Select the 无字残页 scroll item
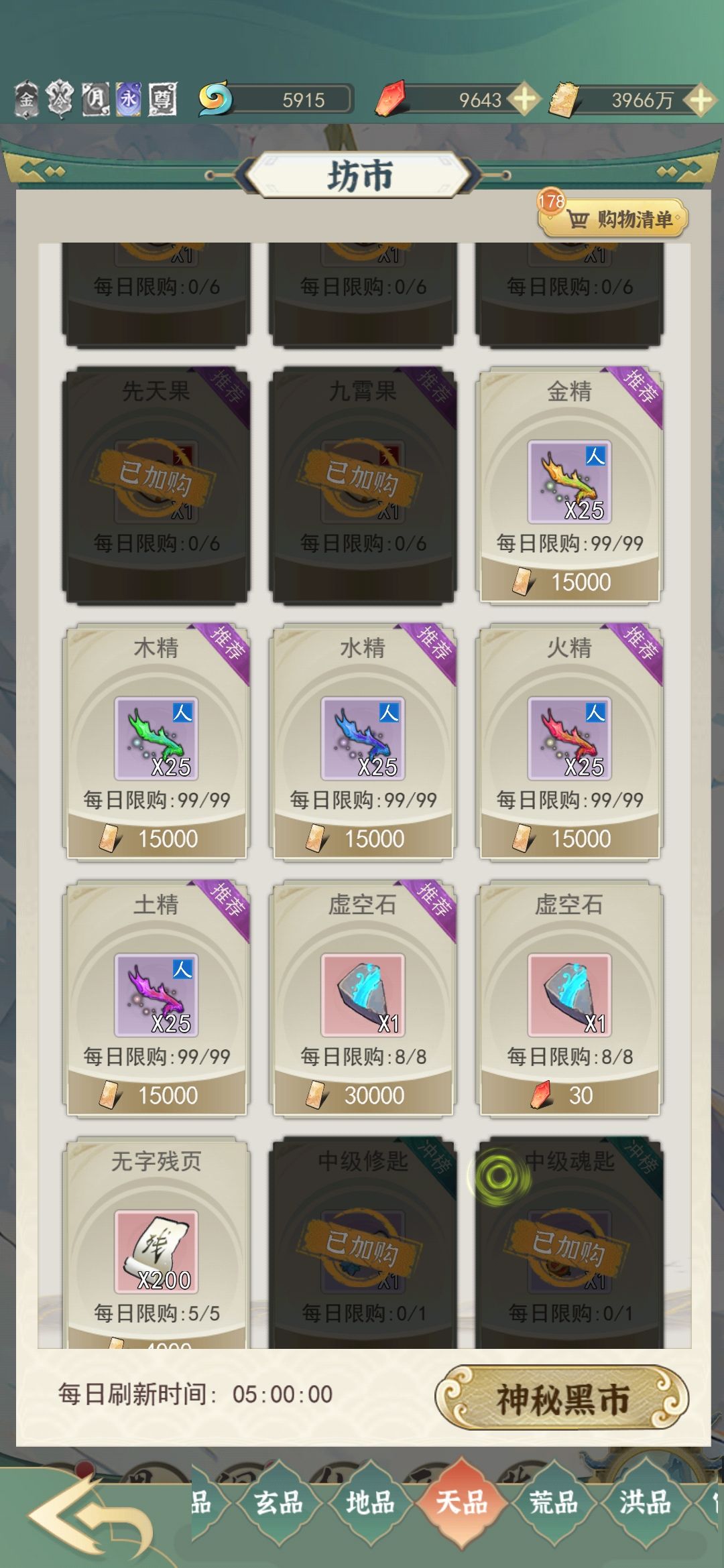 tap(156, 1252)
